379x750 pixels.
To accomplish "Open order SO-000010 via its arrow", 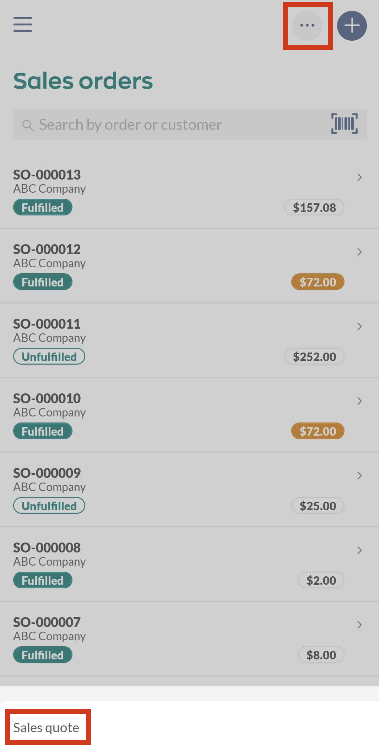I will click(359, 401).
